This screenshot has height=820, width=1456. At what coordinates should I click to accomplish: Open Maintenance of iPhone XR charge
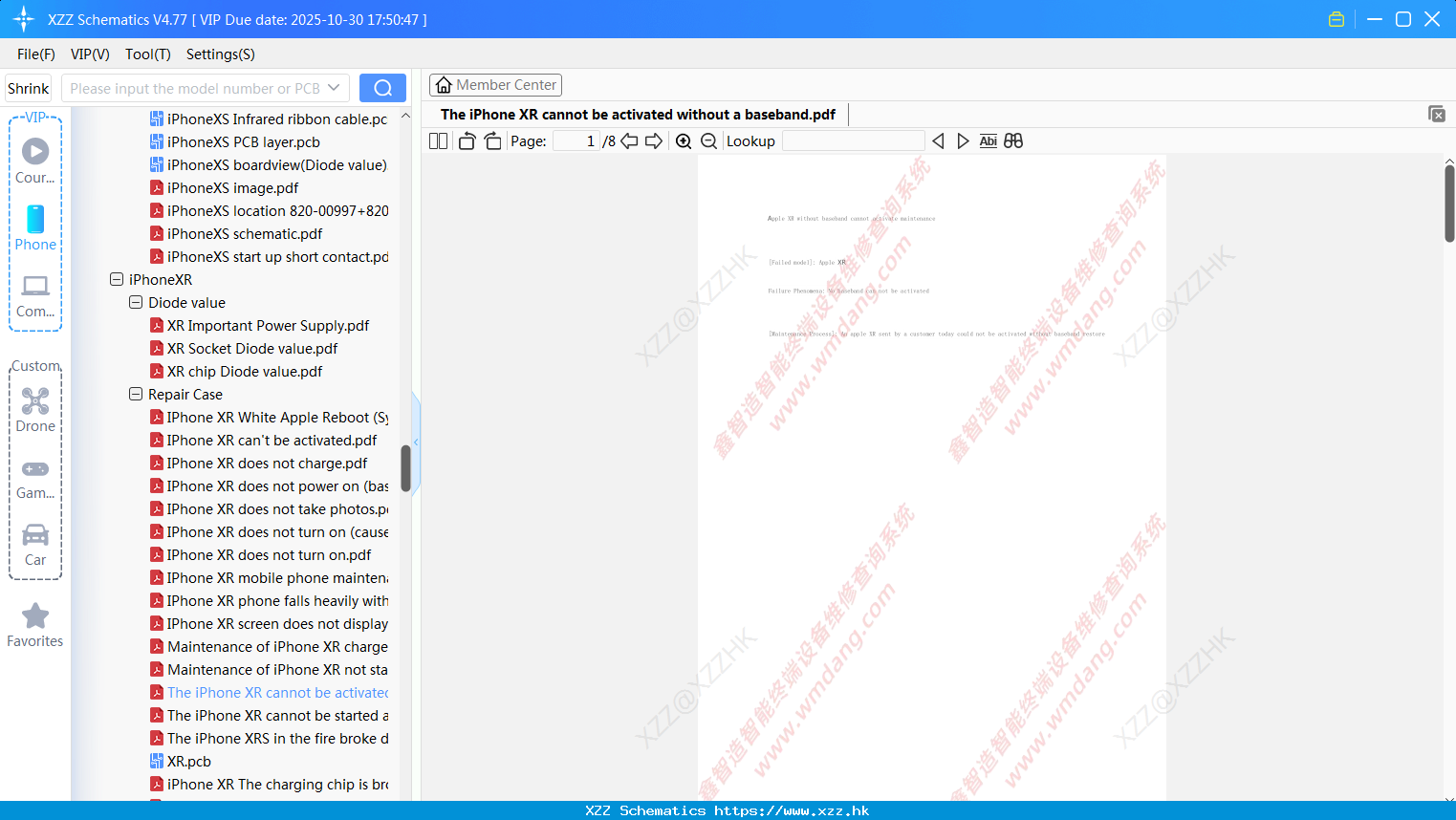277,646
